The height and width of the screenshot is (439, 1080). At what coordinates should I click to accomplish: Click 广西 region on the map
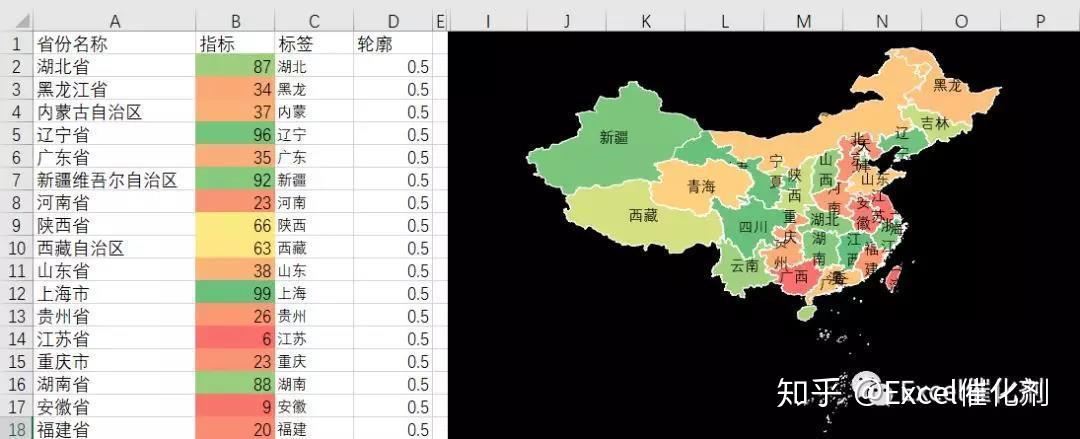(x=793, y=277)
